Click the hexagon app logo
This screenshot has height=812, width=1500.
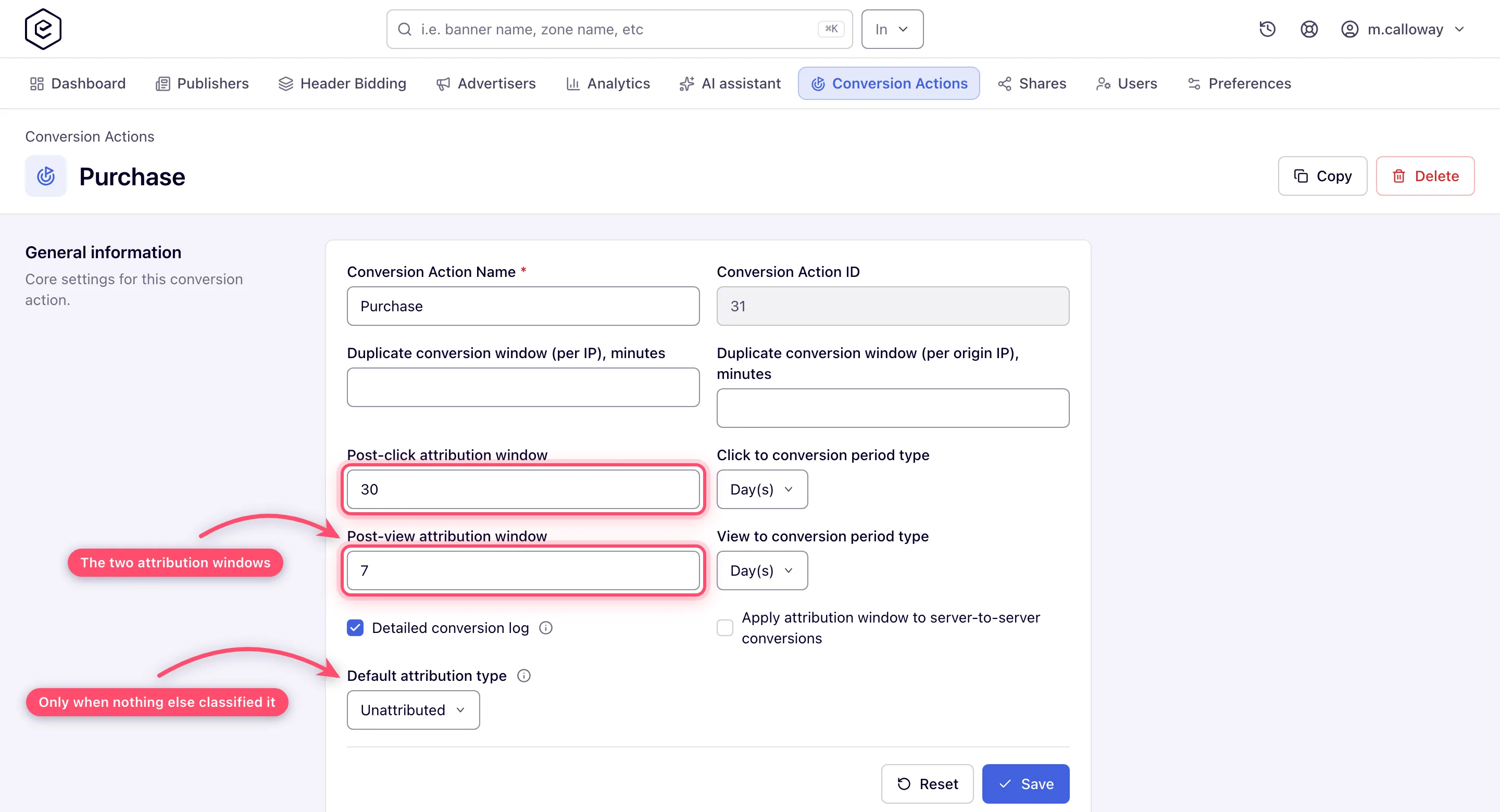(43, 29)
